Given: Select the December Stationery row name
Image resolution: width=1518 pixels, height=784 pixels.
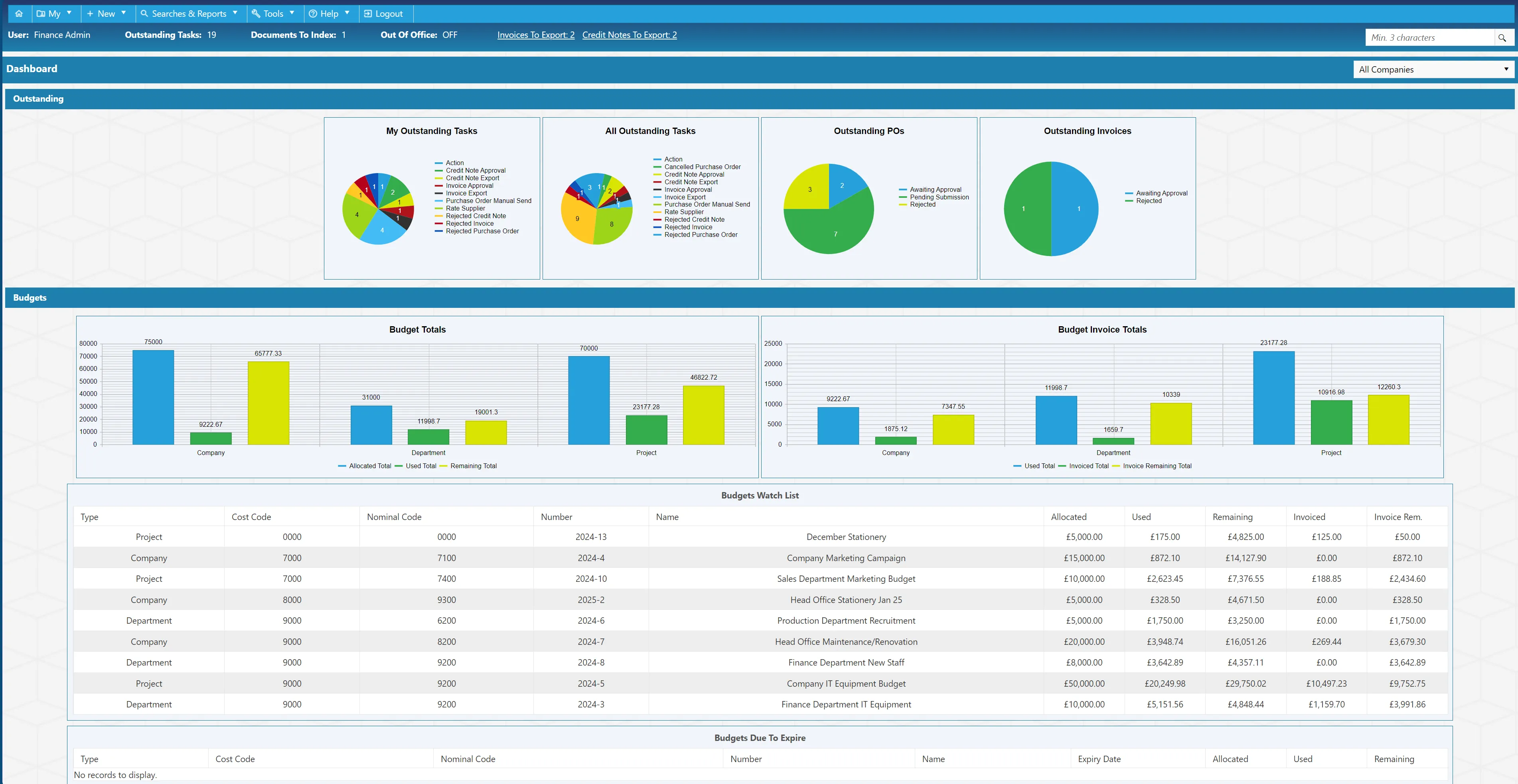Looking at the screenshot, I should (x=846, y=537).
